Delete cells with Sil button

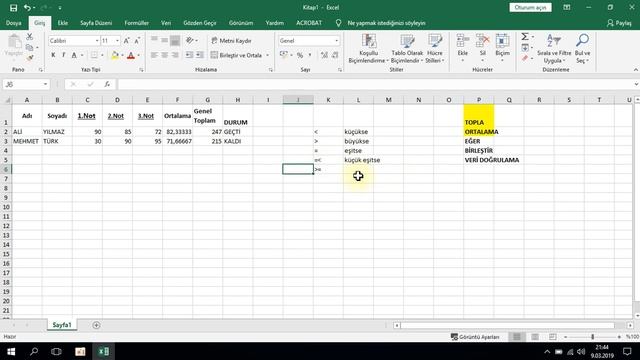pyautogui.click(x=482, y=49)
